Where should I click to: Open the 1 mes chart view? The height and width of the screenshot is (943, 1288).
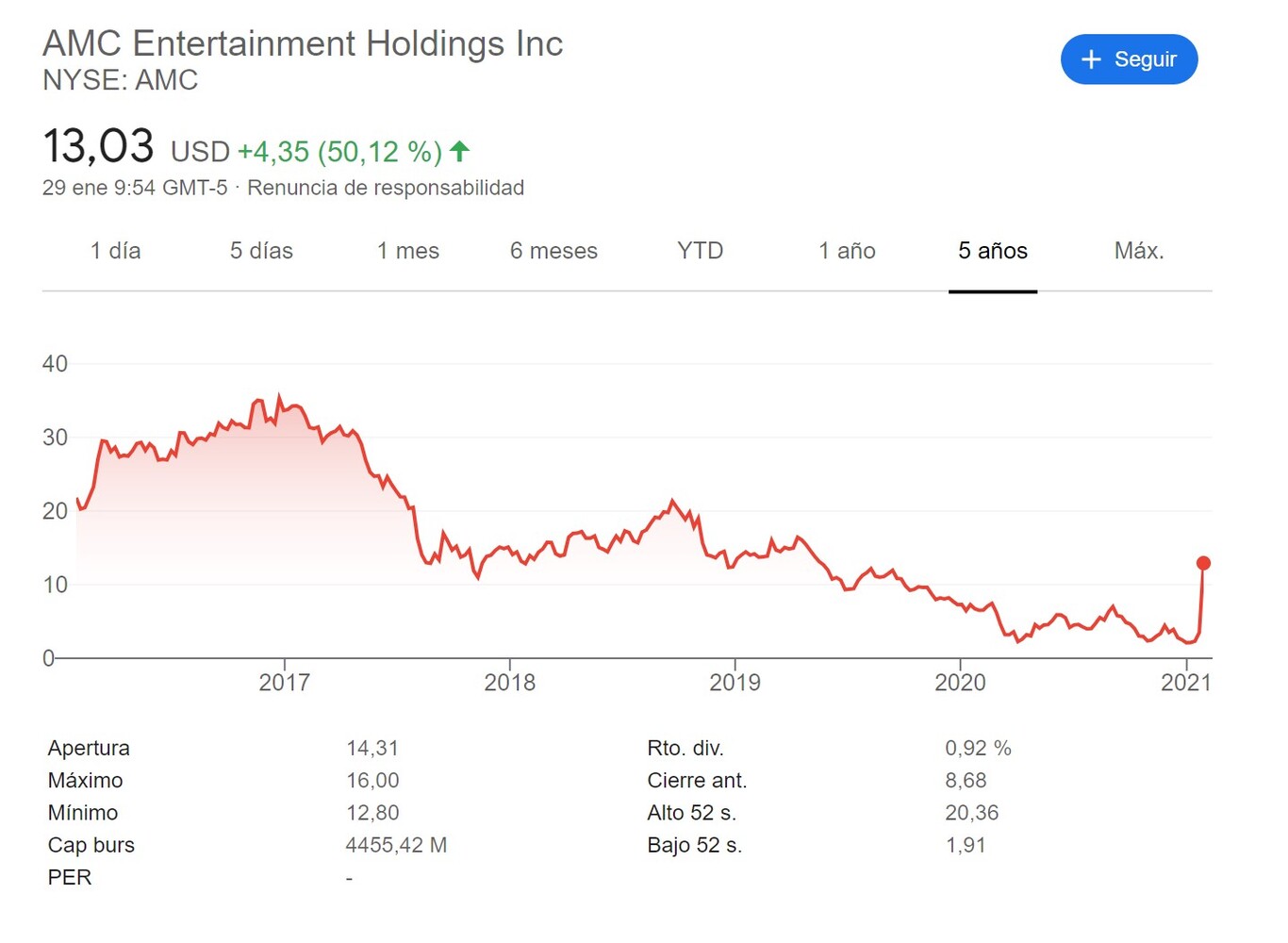(x=407, y=251)
